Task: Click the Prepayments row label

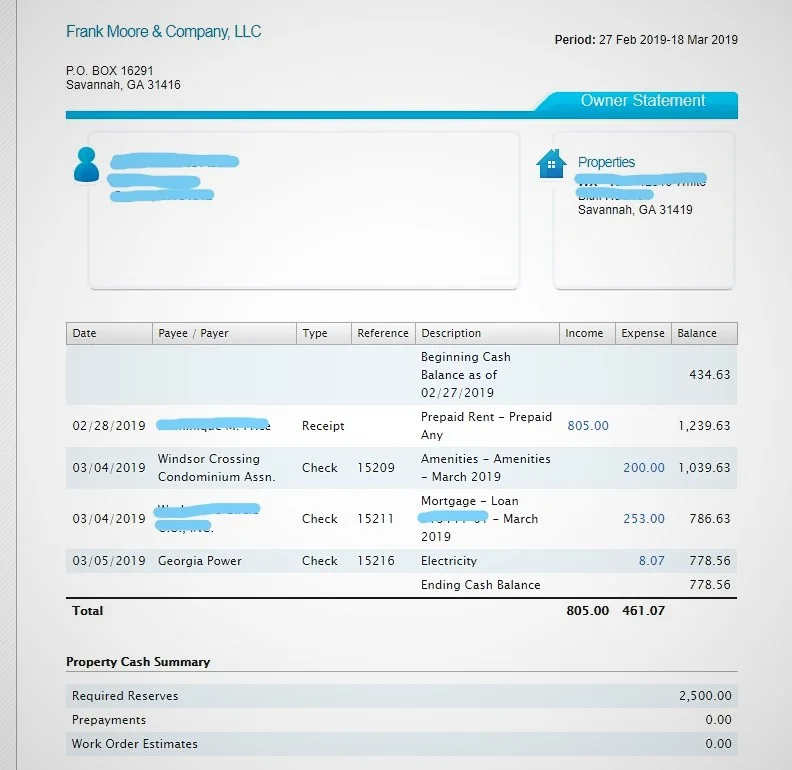Action: (109, 720)
